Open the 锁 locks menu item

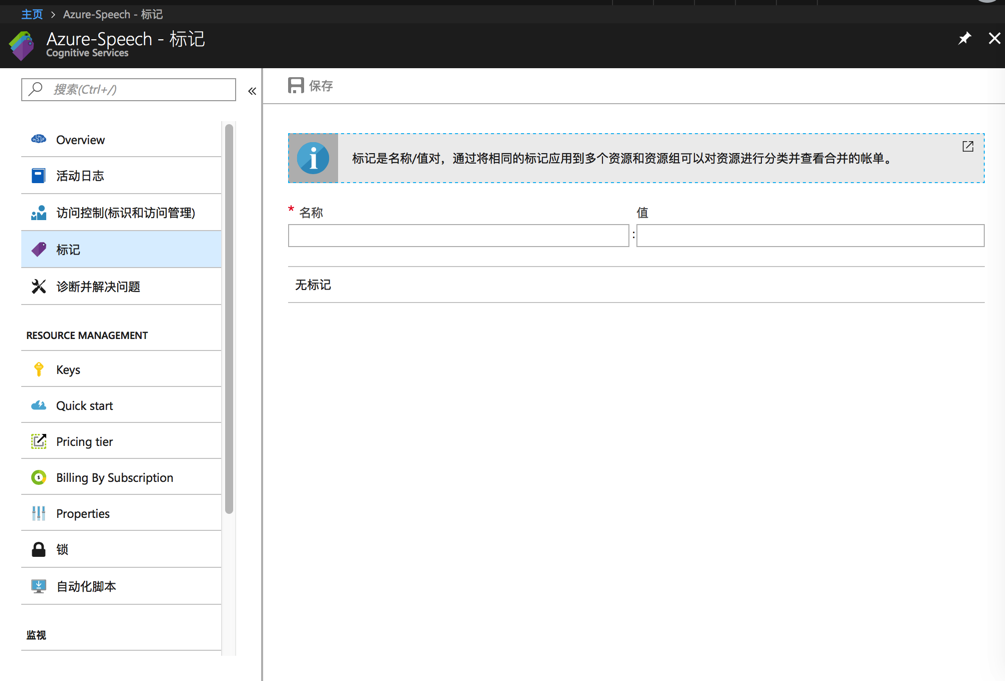121,550
